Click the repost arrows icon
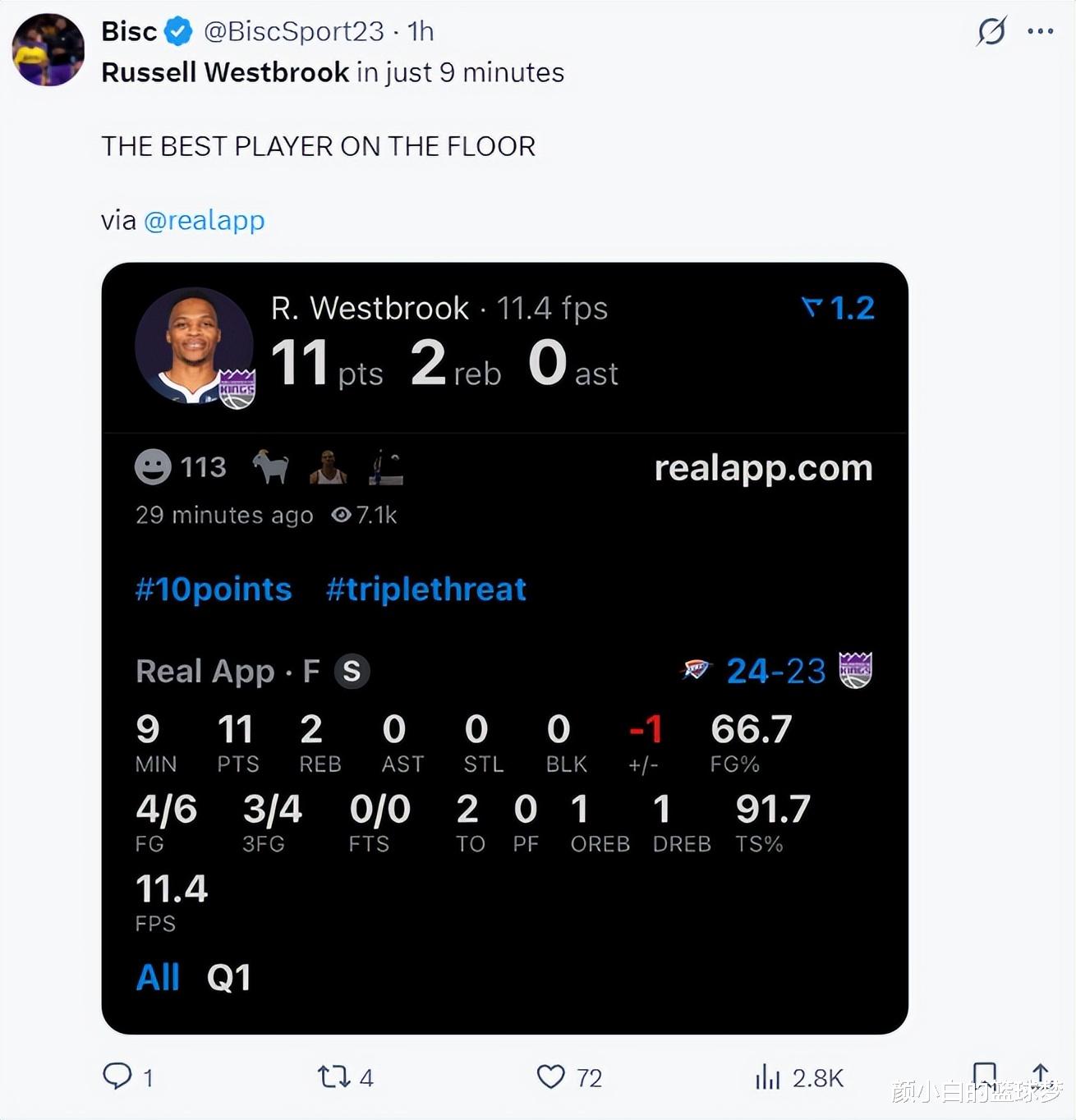The image size is (1076, 1120). click(x=333, y=1076)
